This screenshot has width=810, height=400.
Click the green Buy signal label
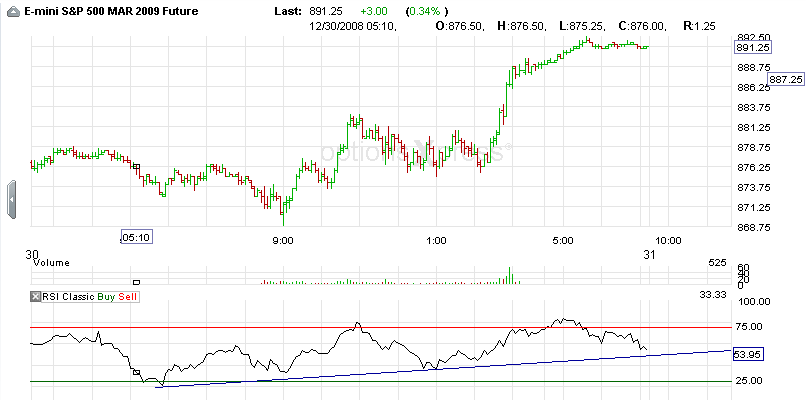pos(106,297)
